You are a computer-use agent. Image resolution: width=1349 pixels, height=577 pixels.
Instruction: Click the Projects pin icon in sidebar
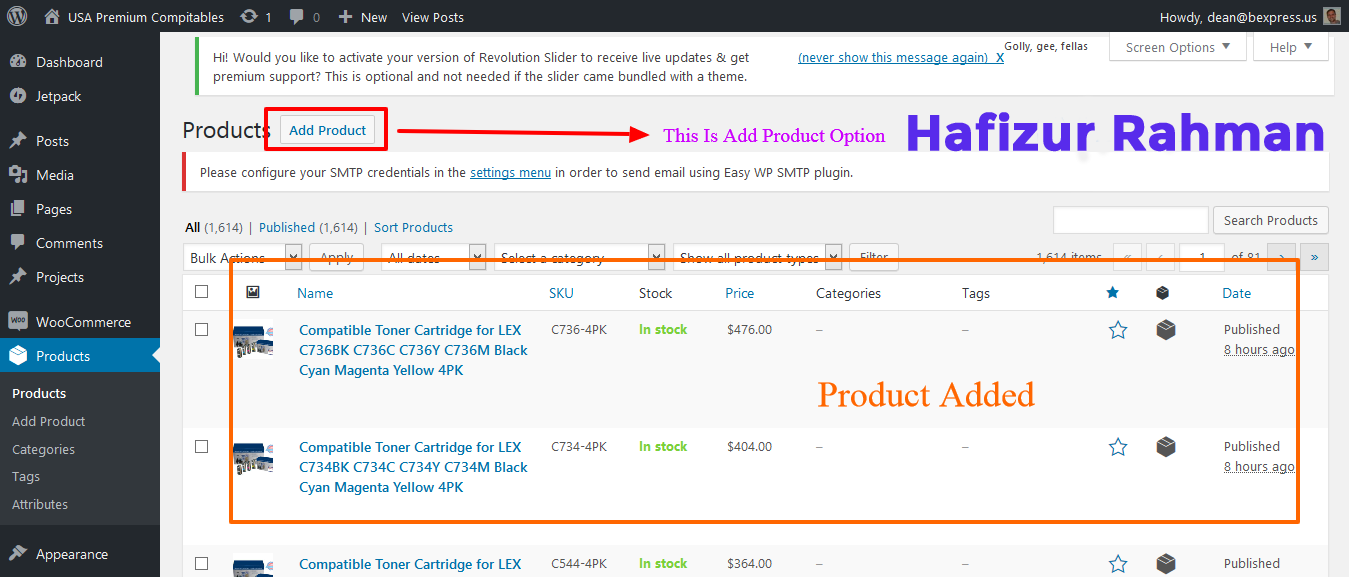point(18,277)
